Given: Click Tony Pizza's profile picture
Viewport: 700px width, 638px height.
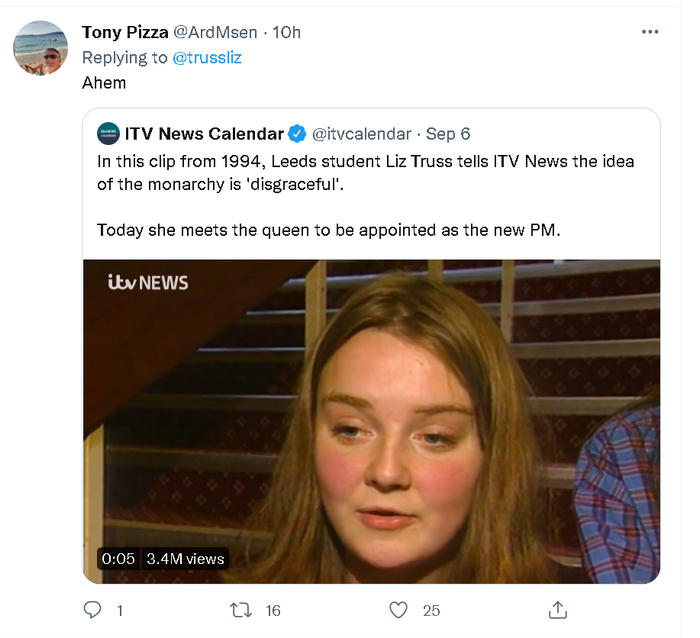Looking at the screenshot, I should (41, 48).
